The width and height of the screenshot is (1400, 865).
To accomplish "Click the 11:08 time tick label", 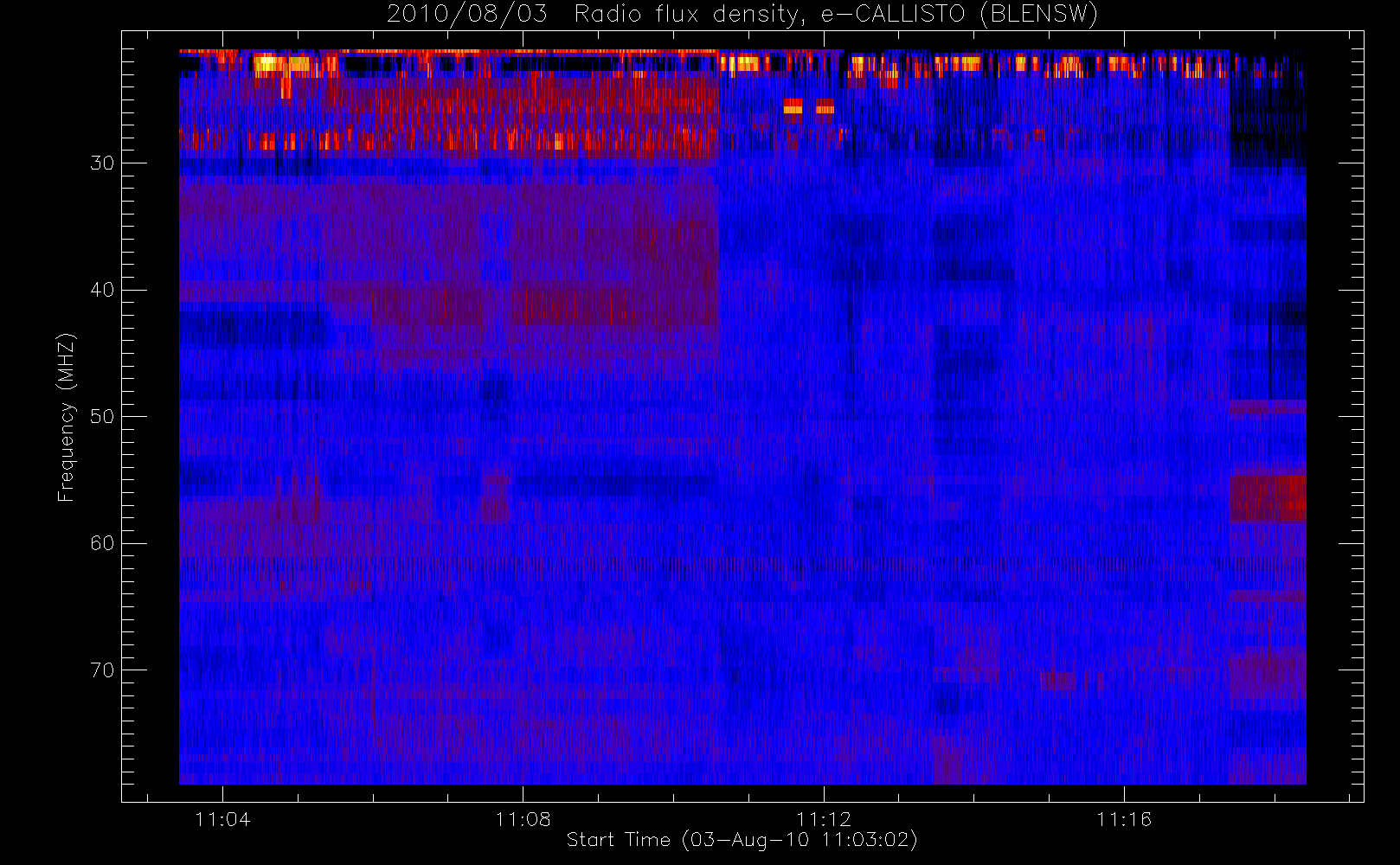I will tap(523, 819).
